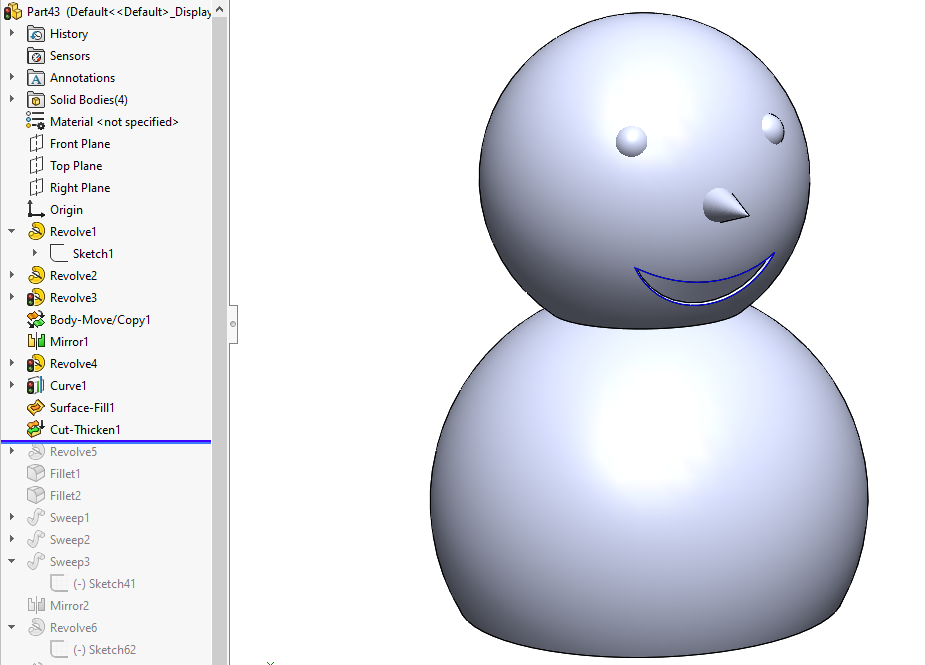The width and height of the screenshot is (925, 665).
Task: Expand the Solid Bodies(4) node
Action: (12, 99)
